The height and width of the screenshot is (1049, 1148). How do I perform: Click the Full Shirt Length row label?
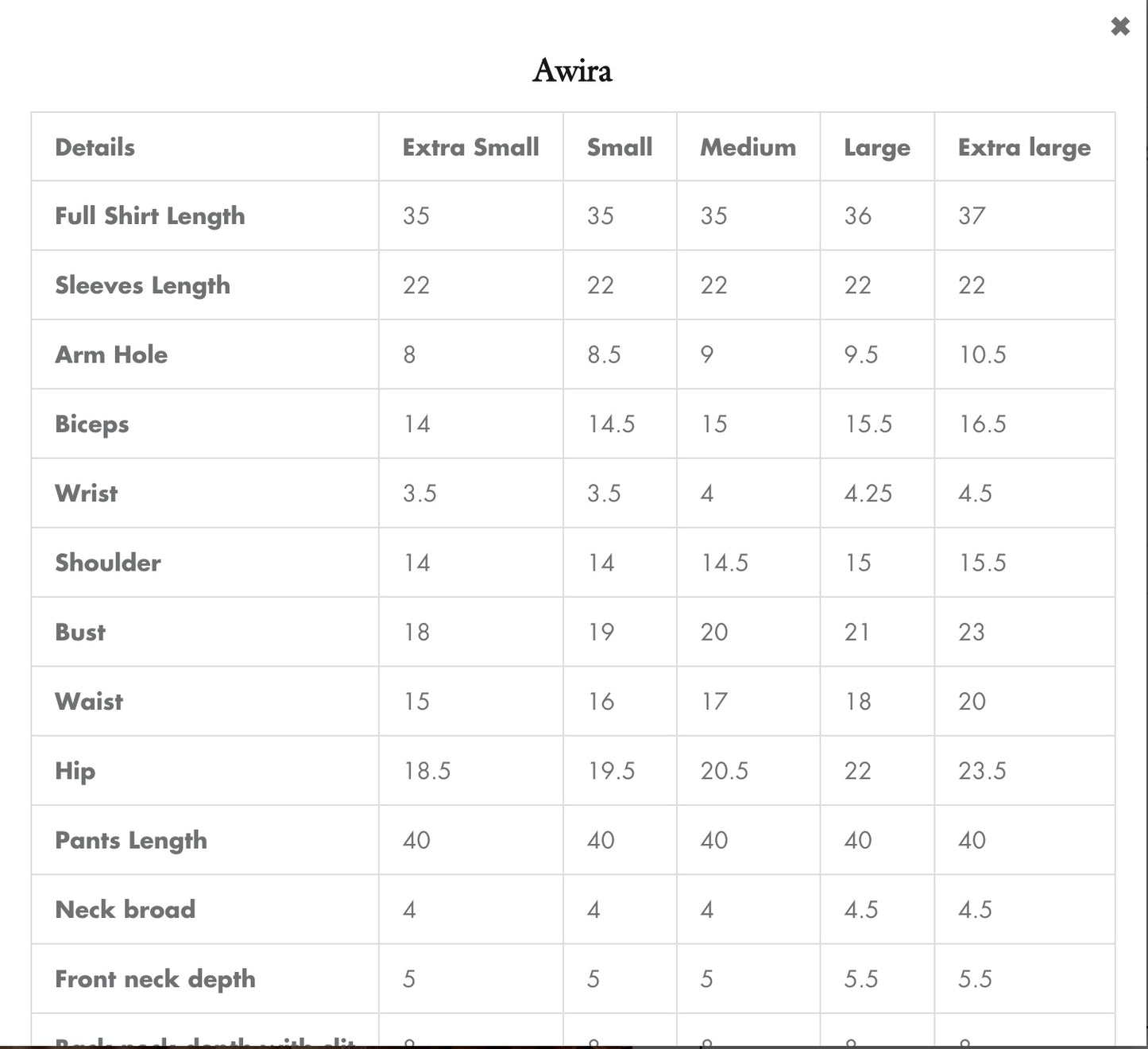pyautogui.click(x=150, y=216)
